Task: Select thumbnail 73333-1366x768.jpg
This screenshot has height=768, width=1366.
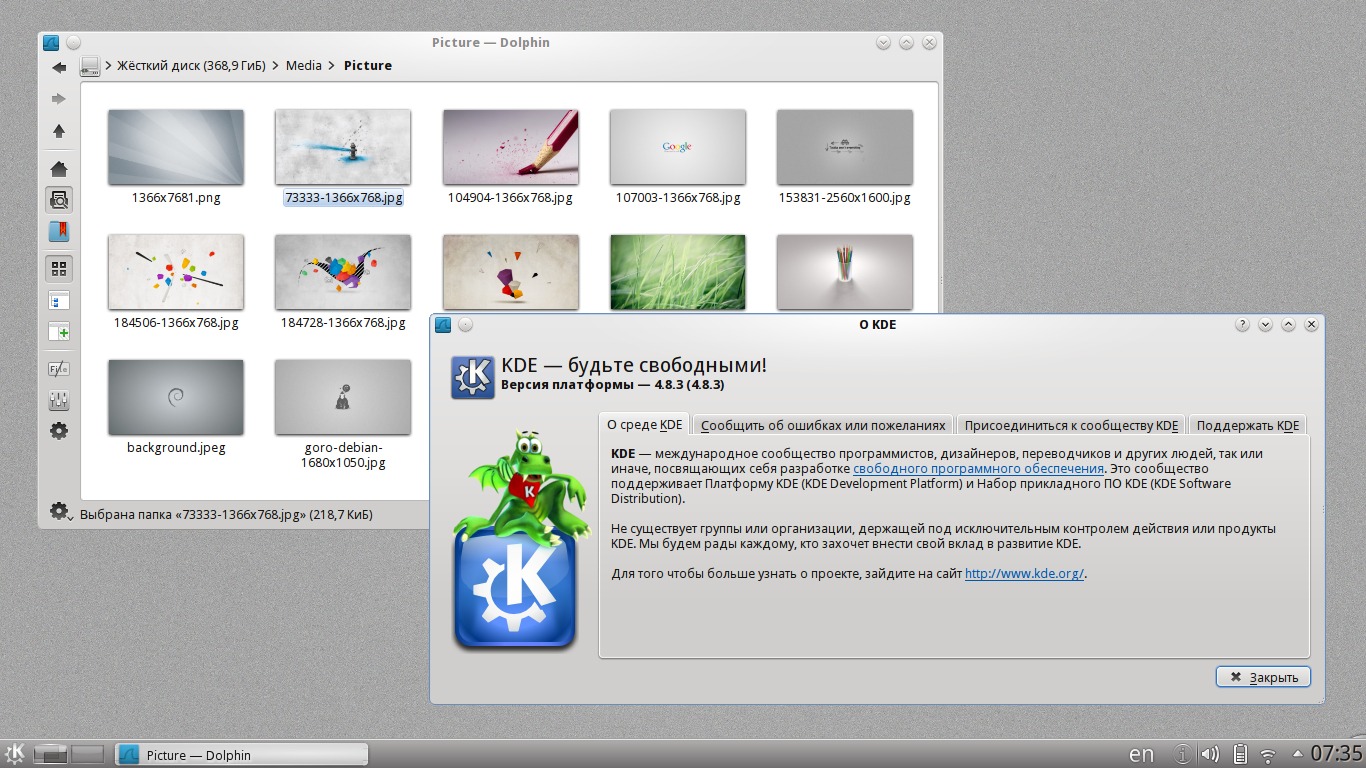Action: pos(343,148)
